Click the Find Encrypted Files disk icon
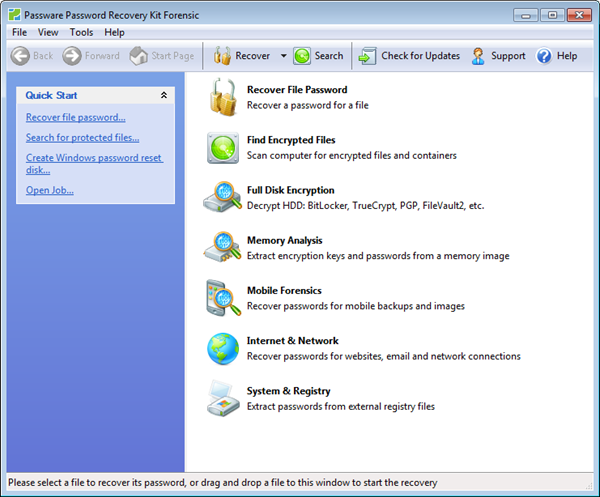The image size is (600, 497). click(223, 147)
